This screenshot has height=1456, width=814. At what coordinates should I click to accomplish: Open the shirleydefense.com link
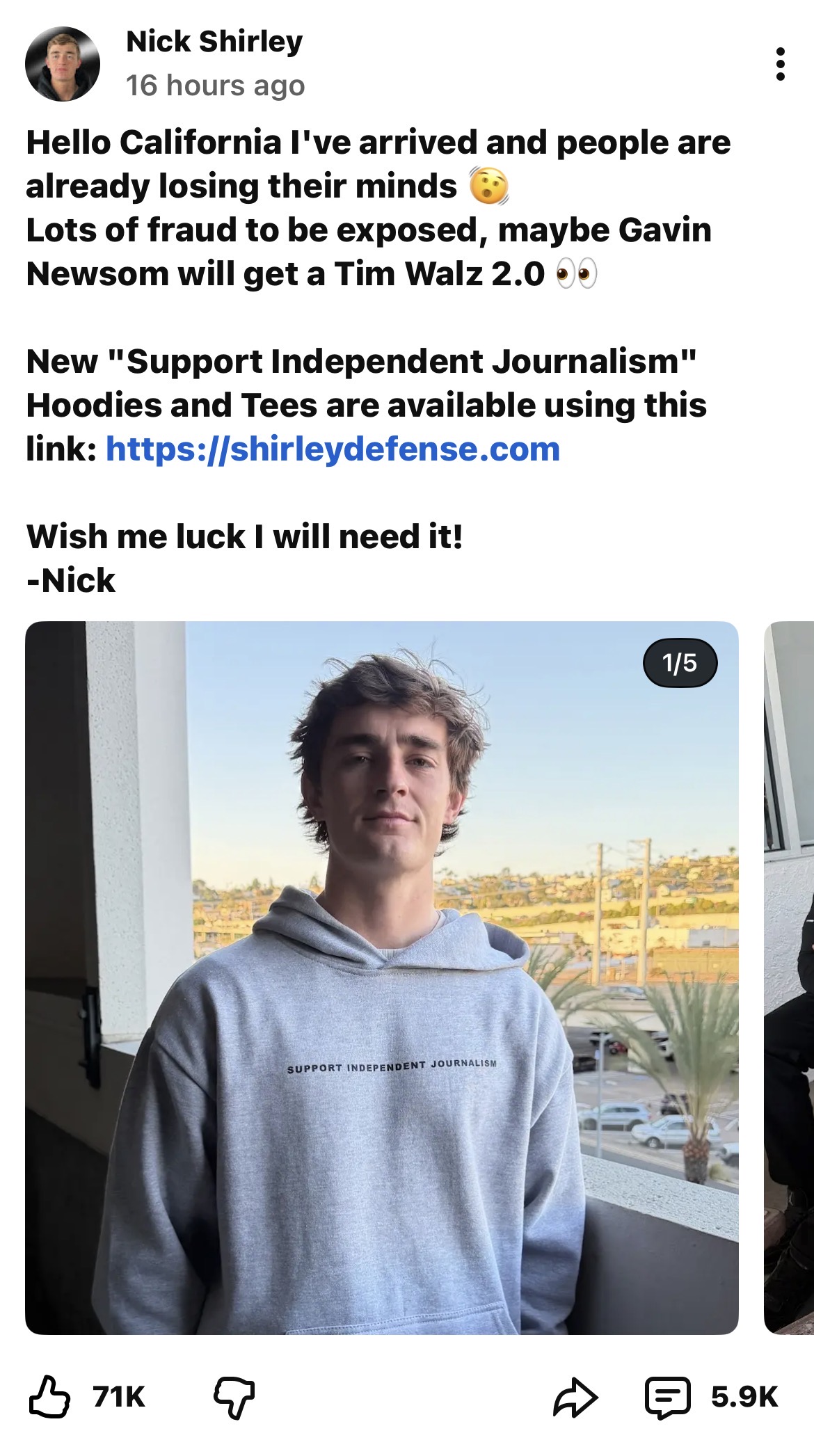pos(333,449)
